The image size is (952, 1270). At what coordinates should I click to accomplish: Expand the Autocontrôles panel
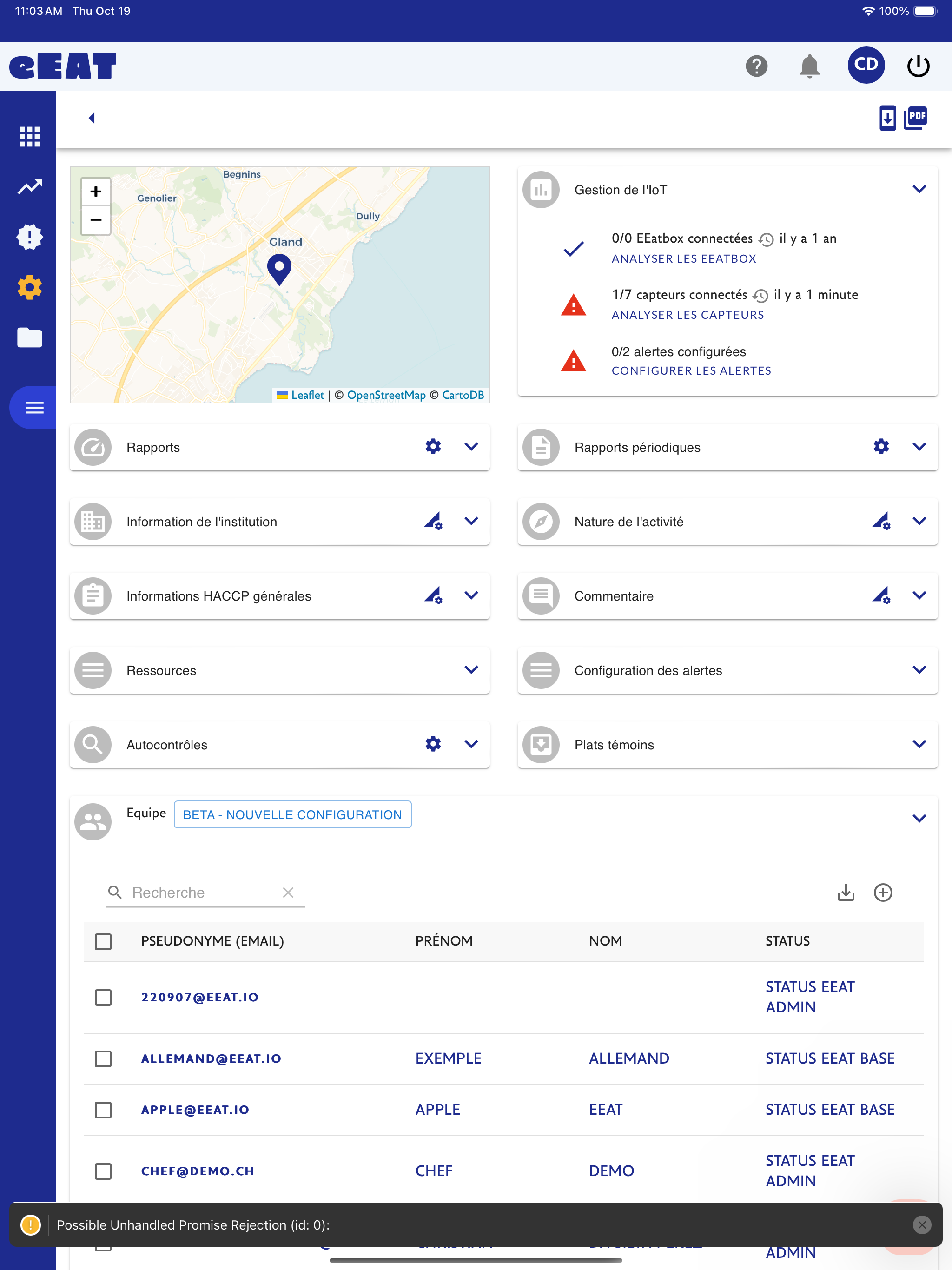pos(471,743)
